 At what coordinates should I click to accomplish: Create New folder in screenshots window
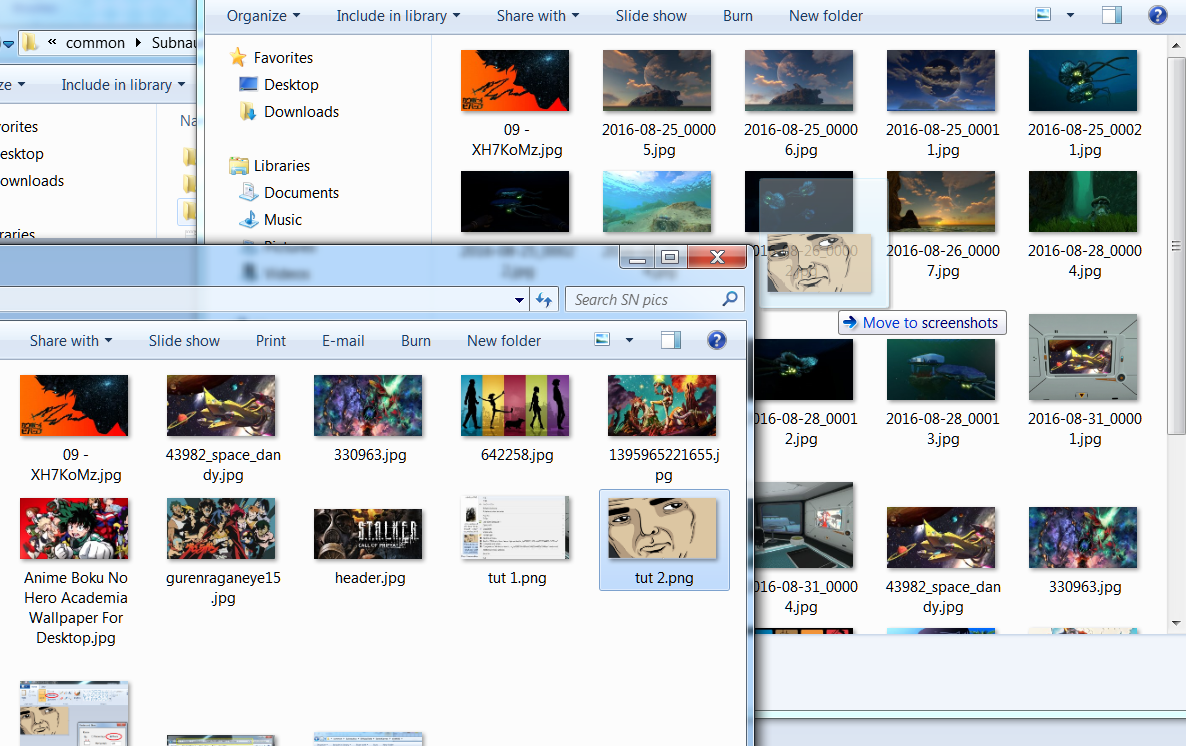pyautogui.click(x=825, y=16)
